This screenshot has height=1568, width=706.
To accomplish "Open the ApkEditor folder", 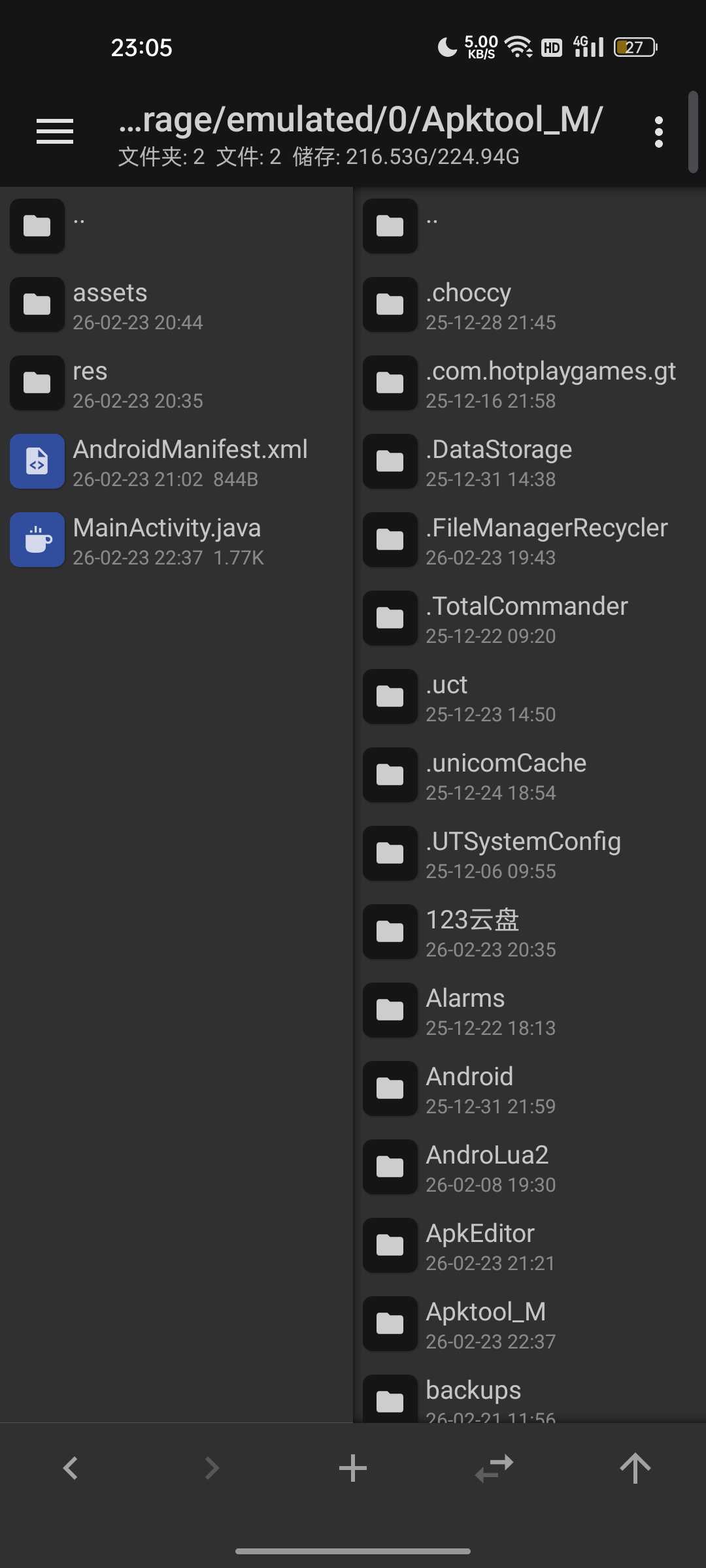I will point(480,1246).
